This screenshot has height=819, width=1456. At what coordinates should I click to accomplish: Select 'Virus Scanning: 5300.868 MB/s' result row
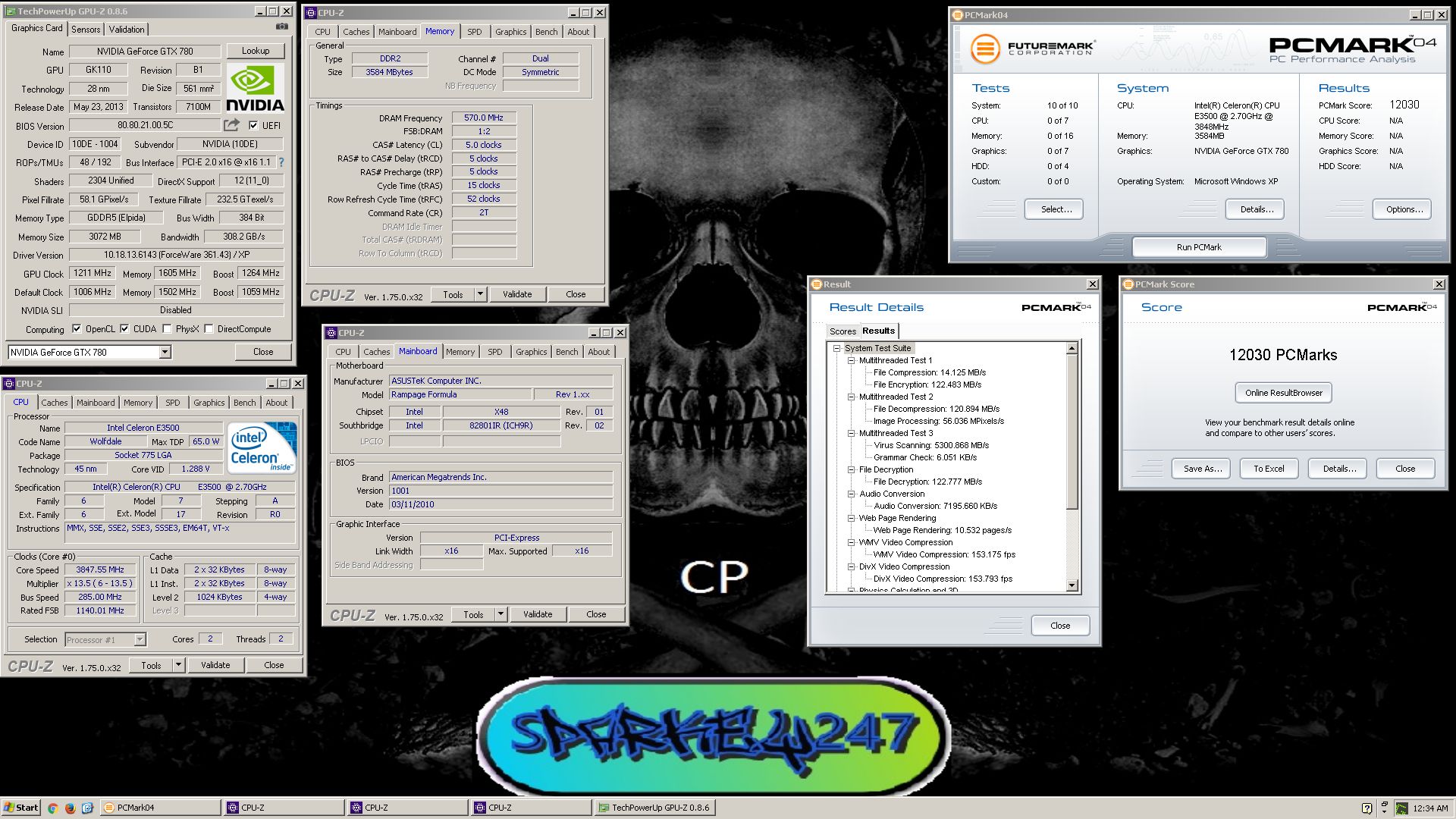pyautogui.click(x=930, y=445)
